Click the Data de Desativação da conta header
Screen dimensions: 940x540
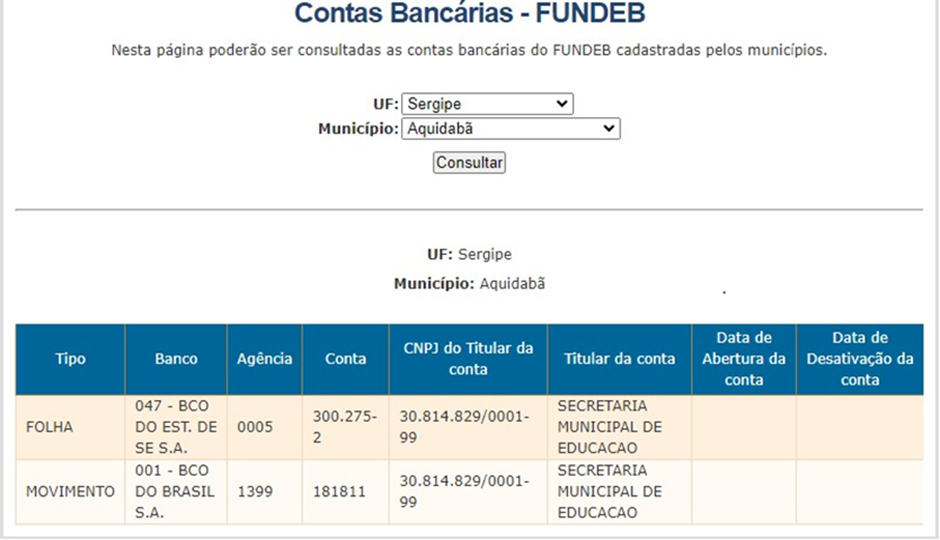pos(860,359)
